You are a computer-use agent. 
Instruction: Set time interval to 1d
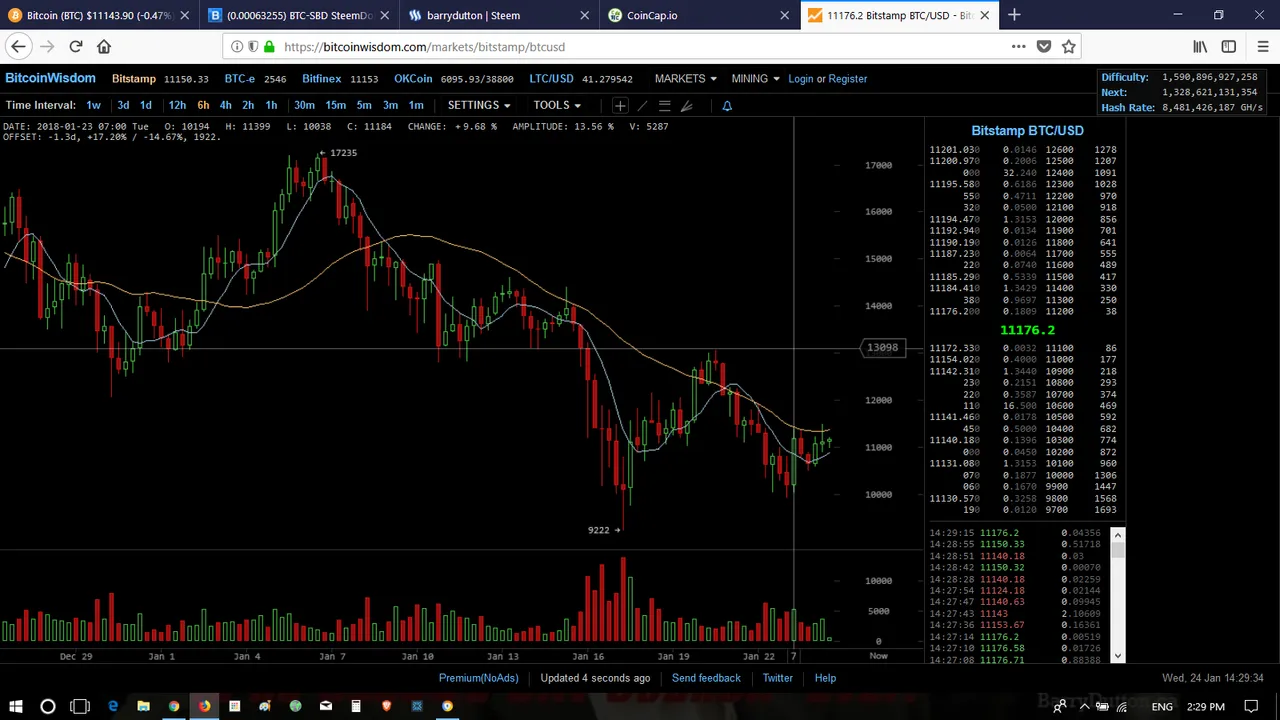pyautogui.click(x=146, y=105)
